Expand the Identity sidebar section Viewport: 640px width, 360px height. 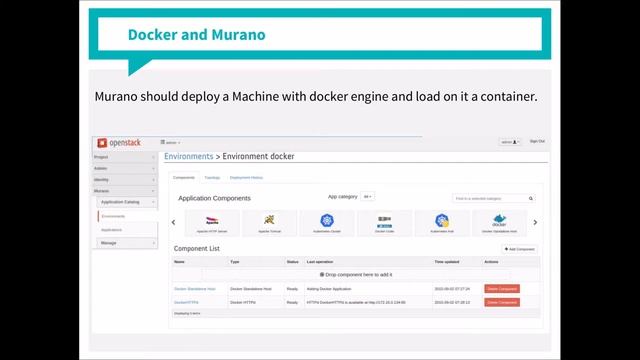click(124, 180)
